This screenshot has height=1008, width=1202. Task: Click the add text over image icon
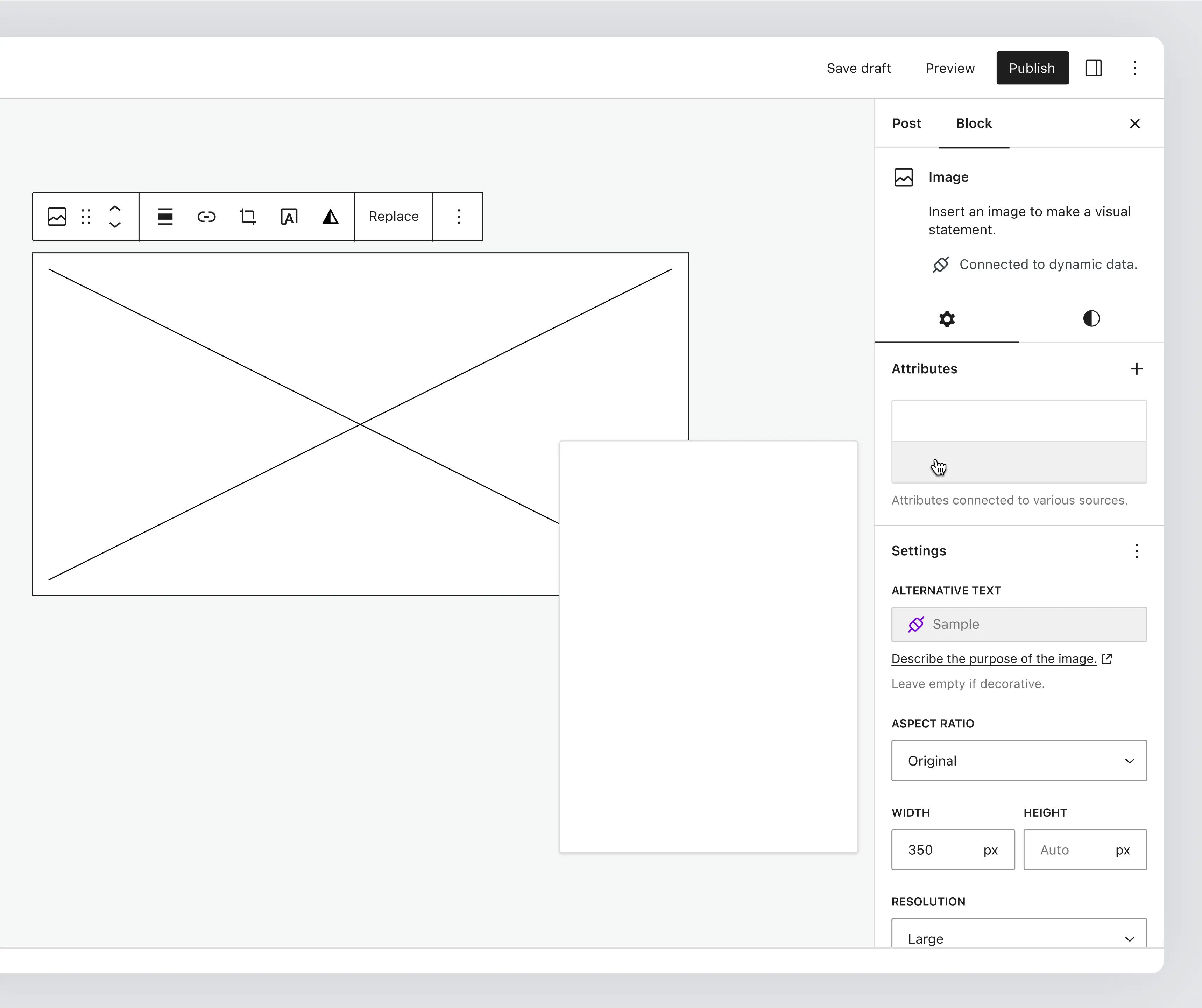coord(289,216)
